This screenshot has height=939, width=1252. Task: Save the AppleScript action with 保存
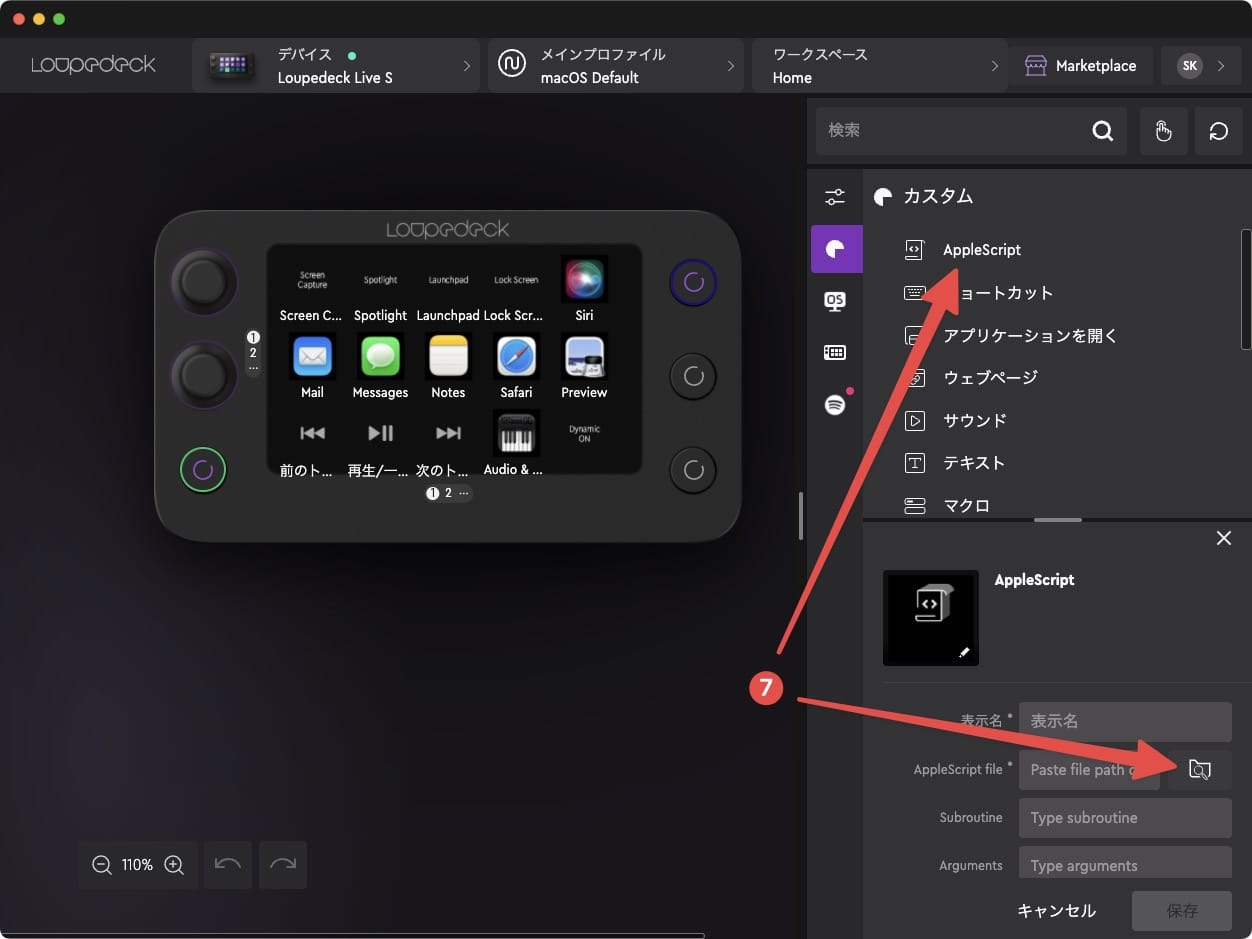coord(1182,910)
